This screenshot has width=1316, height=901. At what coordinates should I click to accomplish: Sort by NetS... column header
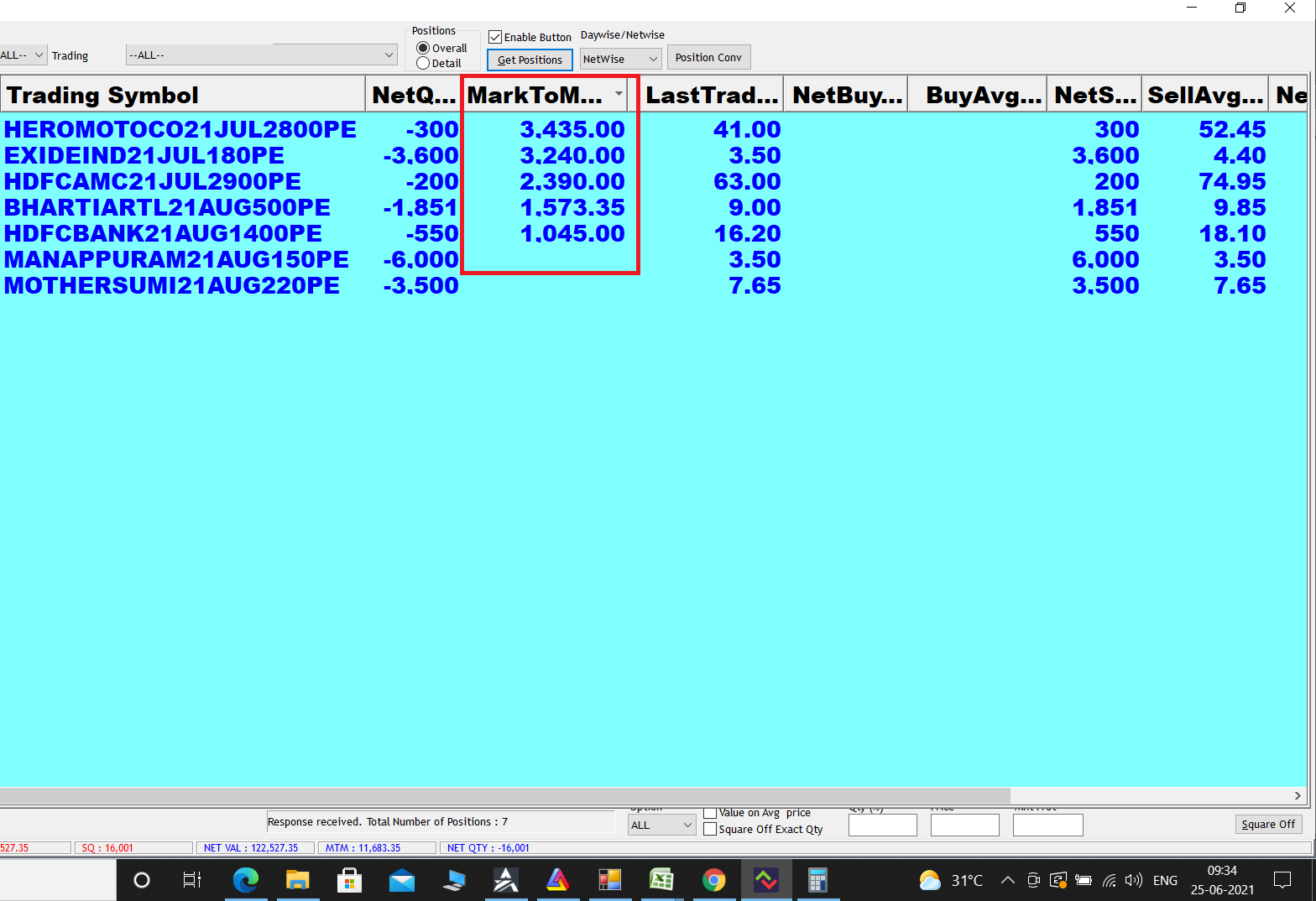[1094, 95]
